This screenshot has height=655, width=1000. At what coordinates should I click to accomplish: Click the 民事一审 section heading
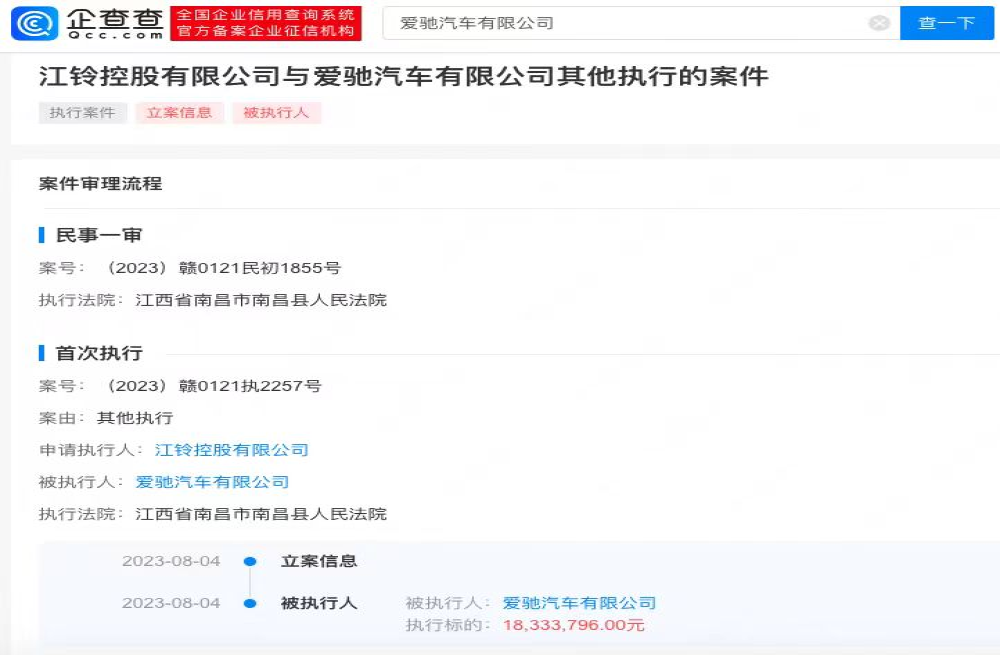click(99, 235)
